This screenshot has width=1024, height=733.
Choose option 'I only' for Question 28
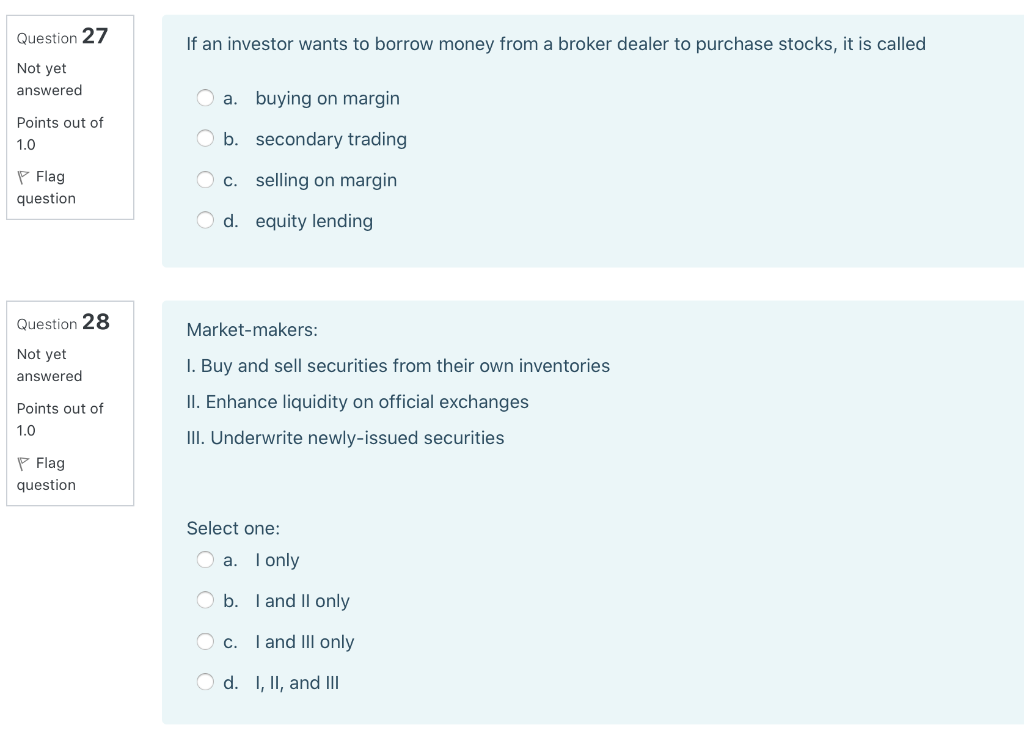[205, 559]
